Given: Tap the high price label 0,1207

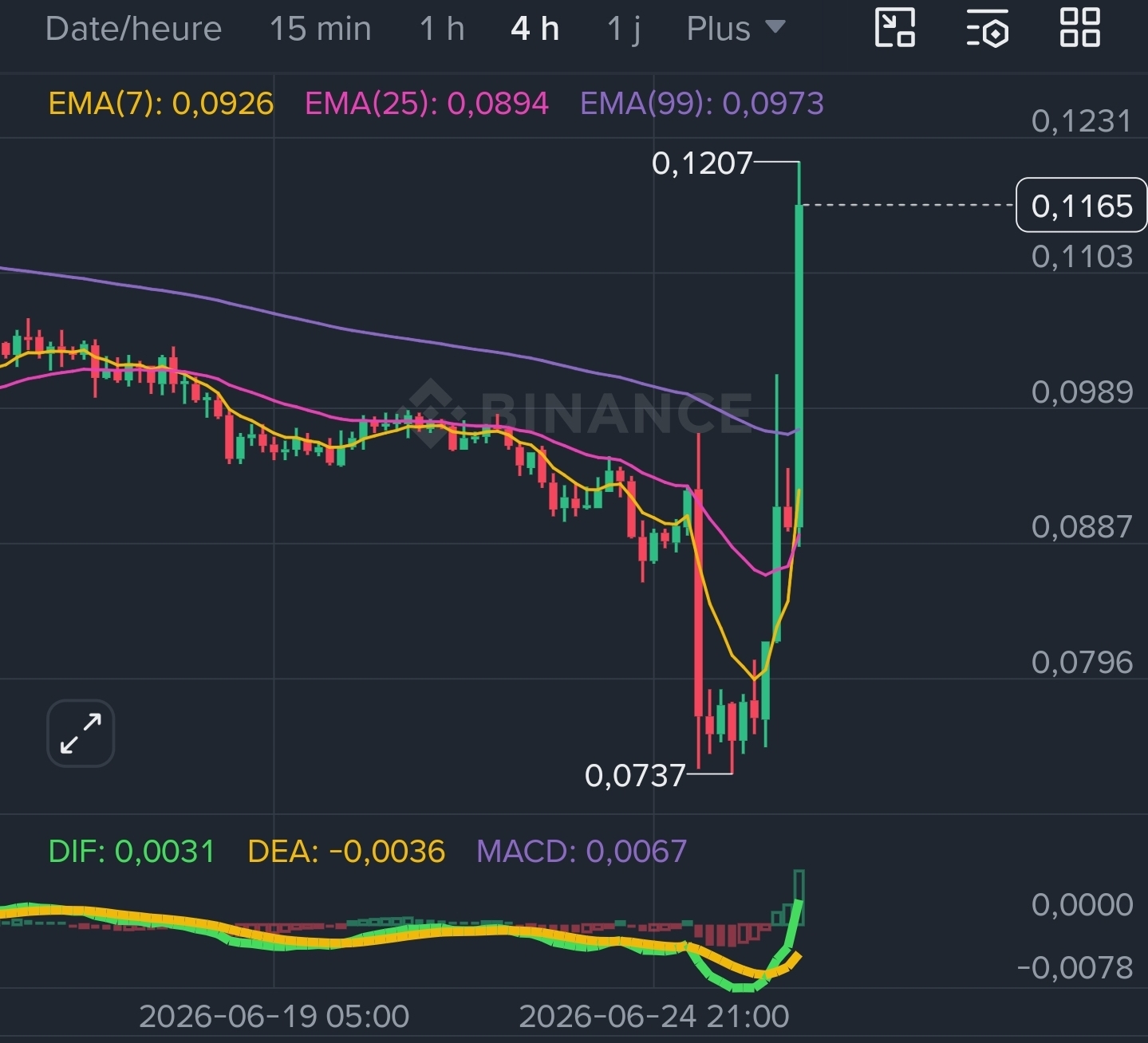Looking at the screenshot, I should coord(702,163).
